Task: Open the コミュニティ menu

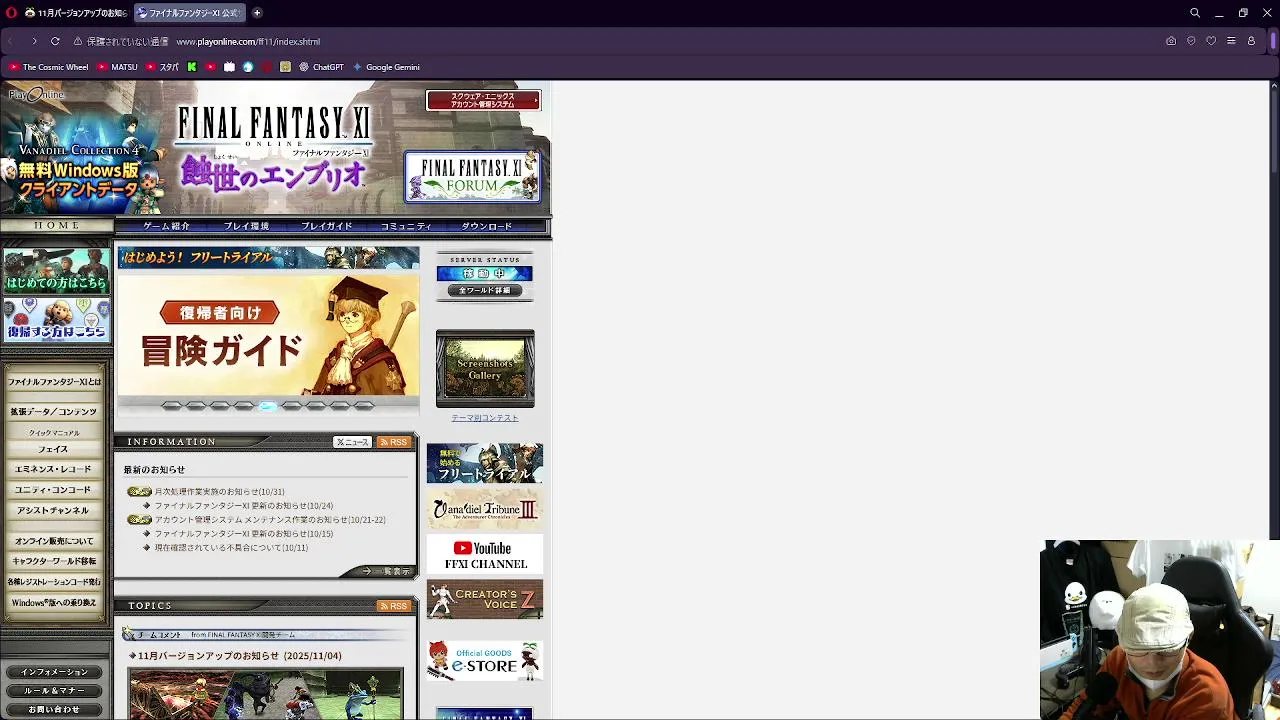Action: [406, 226]
